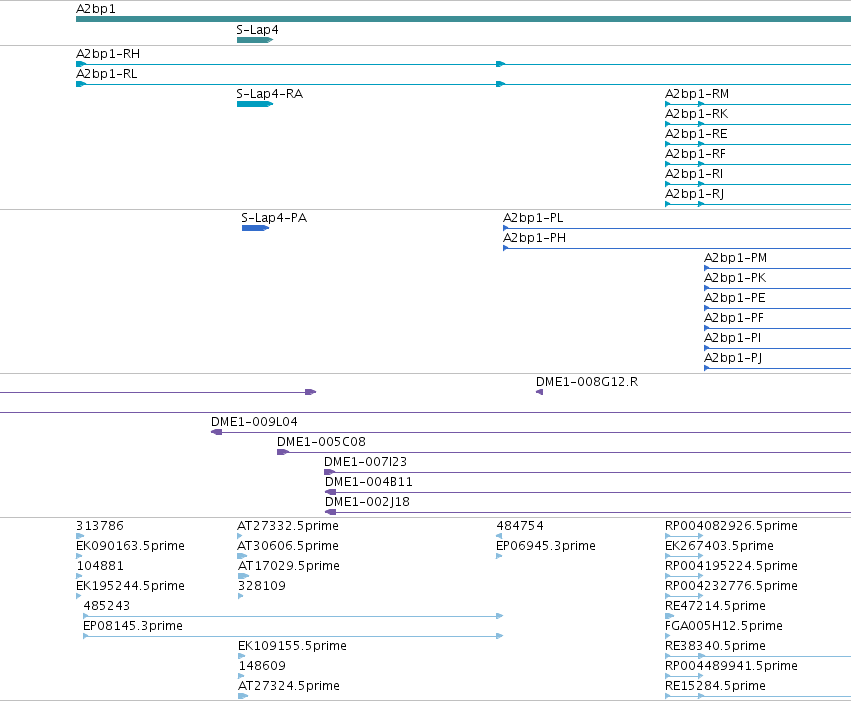
Task: Select transcript A2bp1-RJ label
Action: click(695, 194)
